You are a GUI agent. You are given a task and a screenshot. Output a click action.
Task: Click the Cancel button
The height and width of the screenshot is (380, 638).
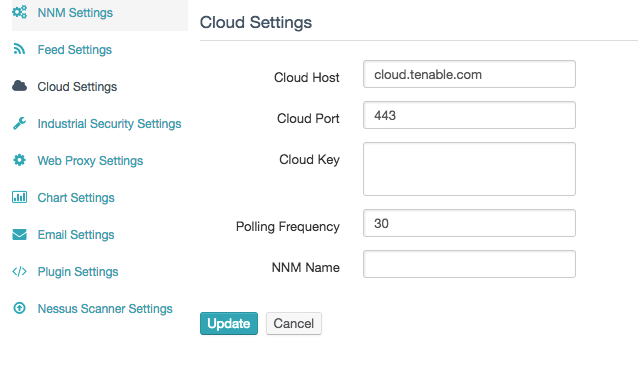click(294, 323)
